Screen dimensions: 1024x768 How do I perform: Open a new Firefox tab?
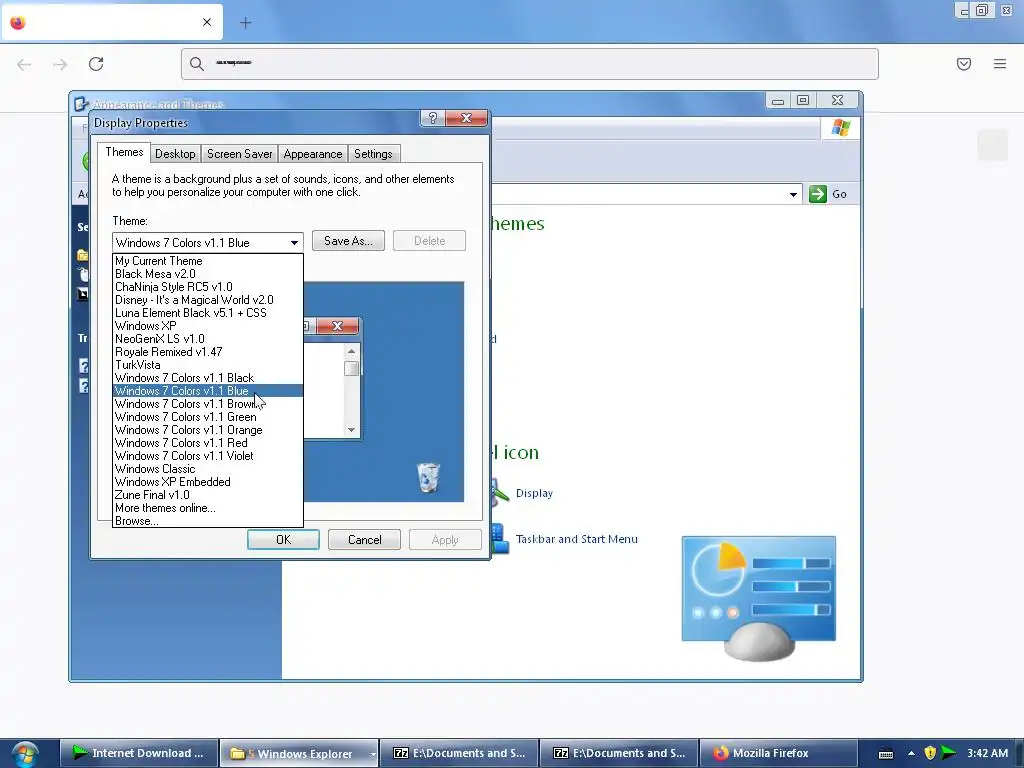tap(246, 23)
